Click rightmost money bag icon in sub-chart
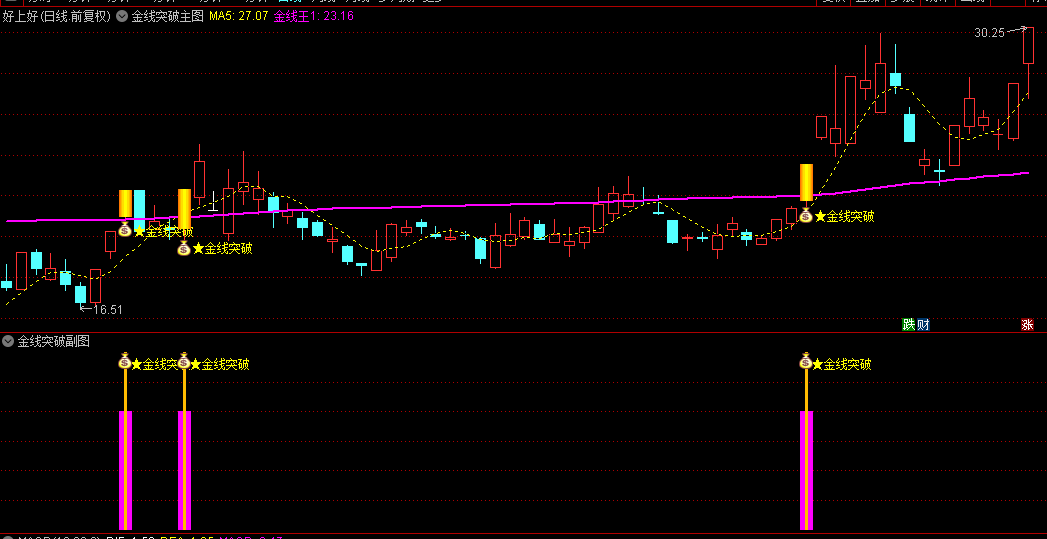Viewport: 1047px width, 539px height. click(x=806, y=361)
